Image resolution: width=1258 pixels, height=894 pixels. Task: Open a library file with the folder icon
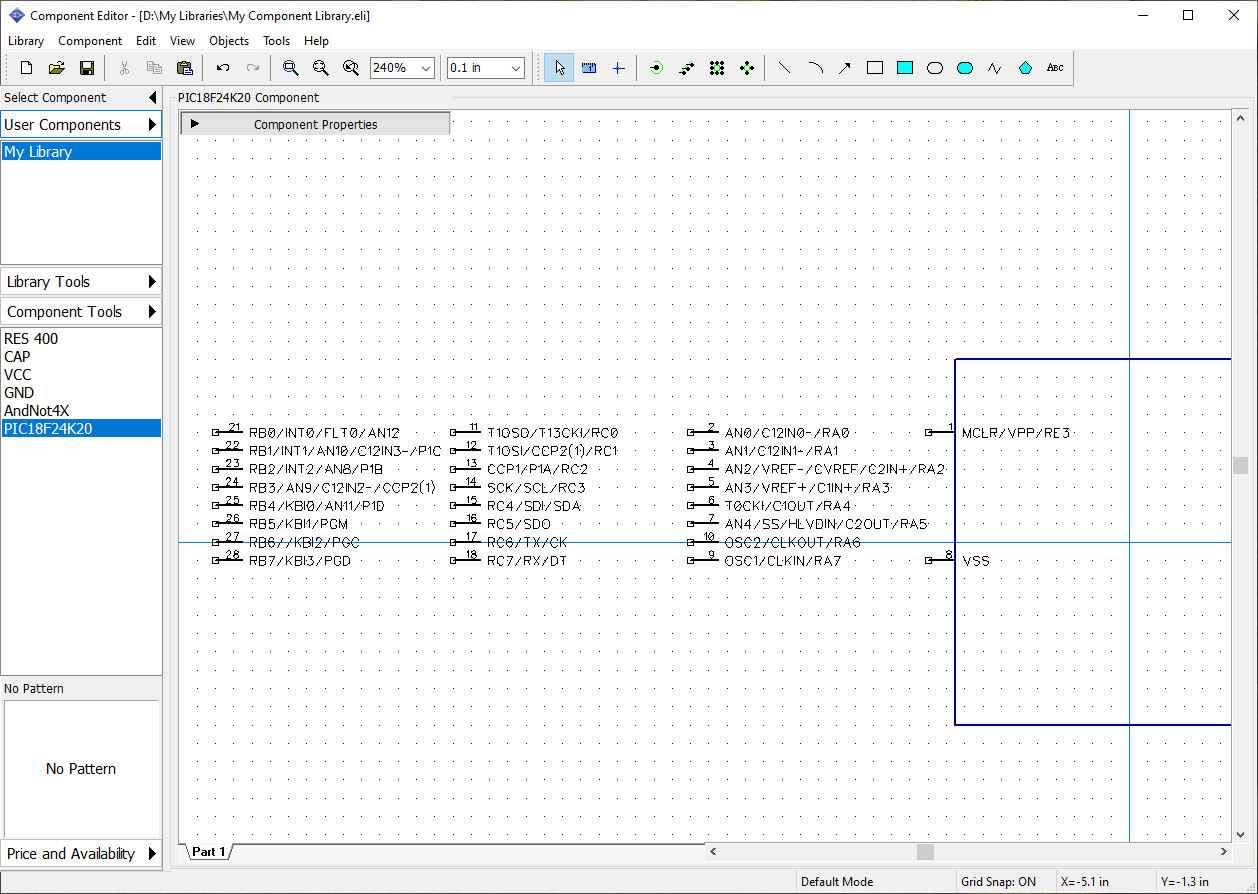pos(57,68)
